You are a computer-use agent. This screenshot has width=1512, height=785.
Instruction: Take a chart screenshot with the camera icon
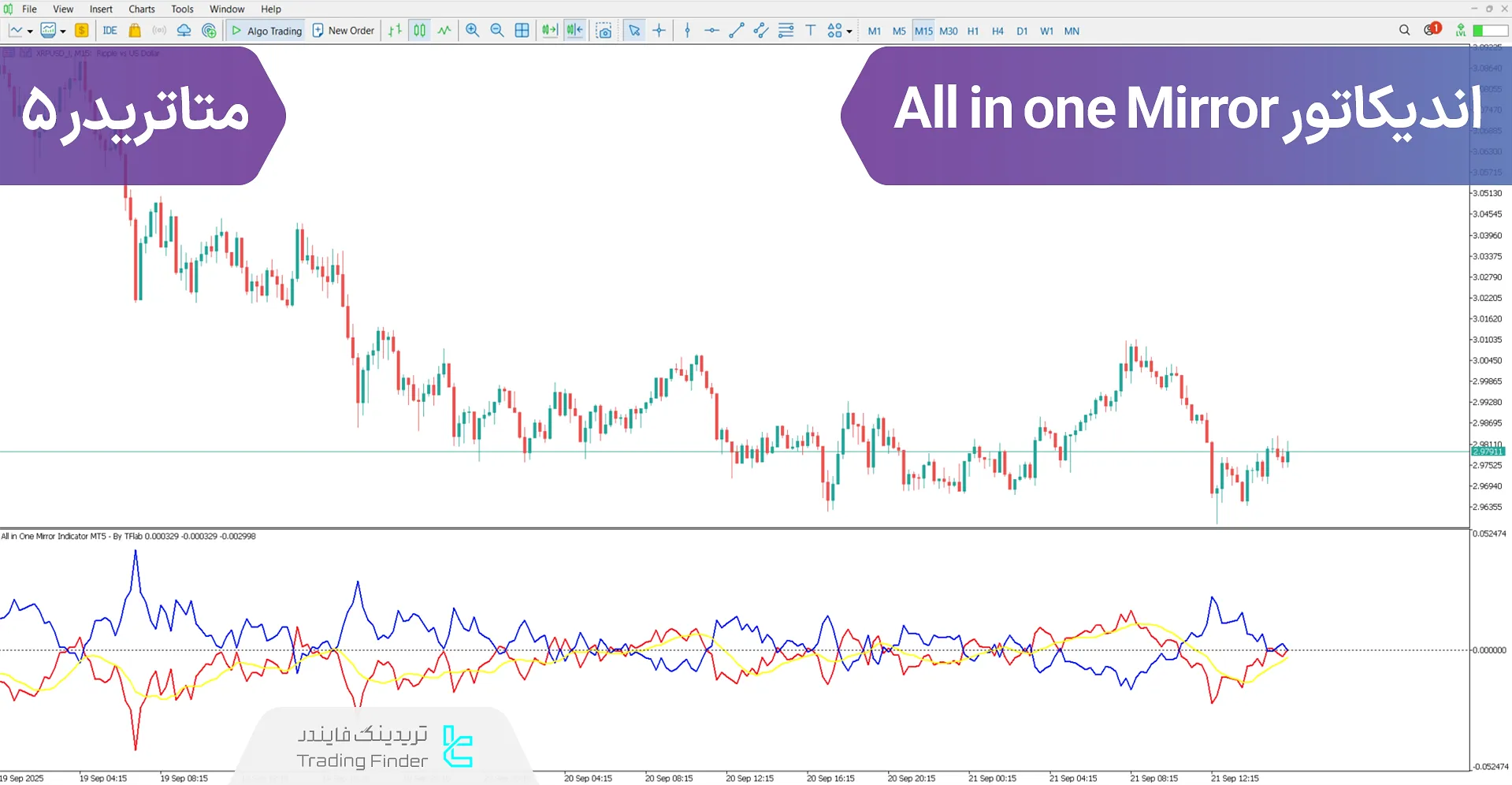click(604, 30)
